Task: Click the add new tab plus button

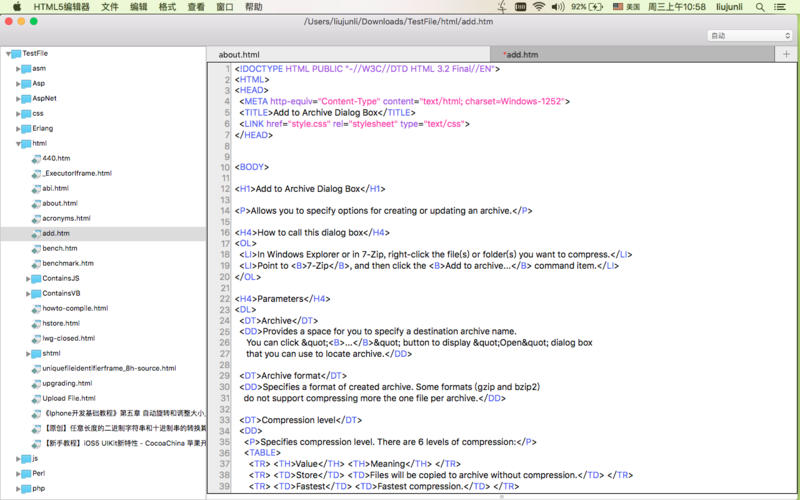Action: (x=786, y=54)
